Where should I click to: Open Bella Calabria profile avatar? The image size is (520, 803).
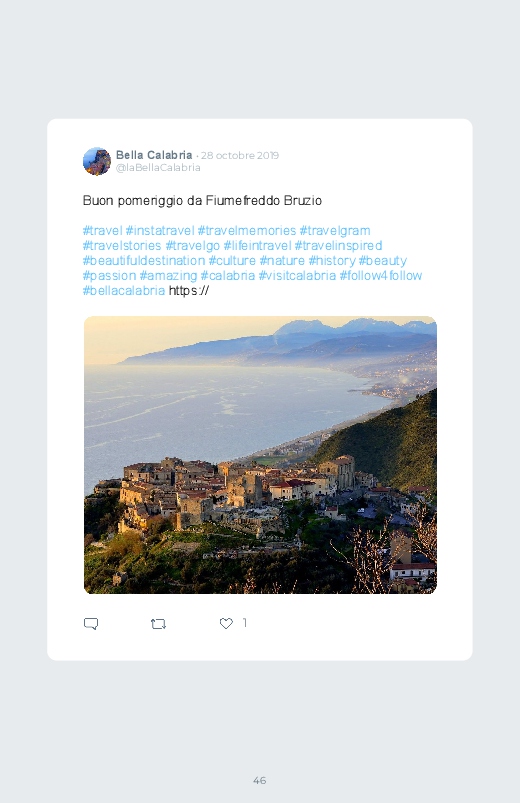[97, 161]
